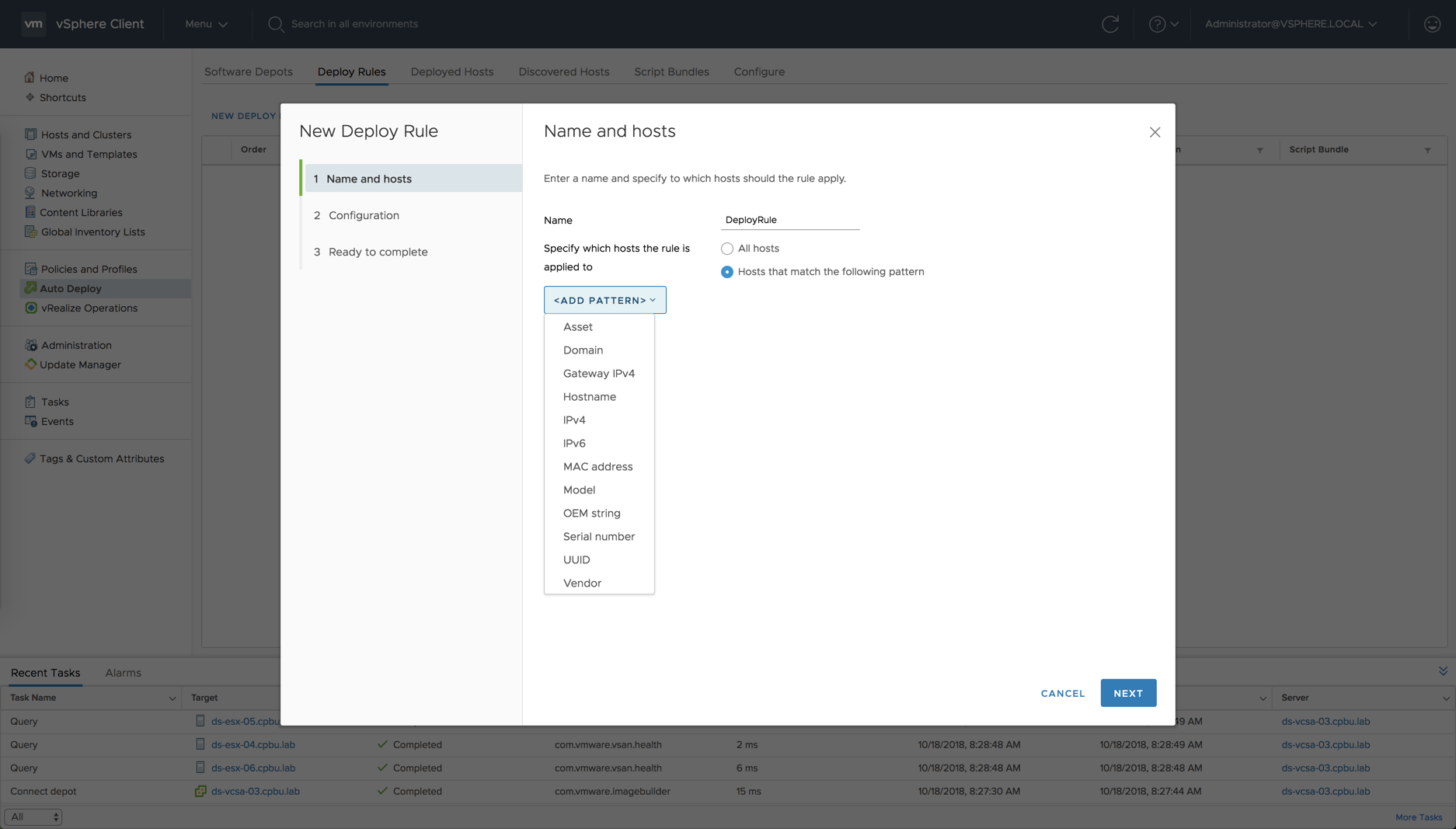Open Global Inventory Lists icon
Screen dimensions: 1456x829
(x=30, y=232)
